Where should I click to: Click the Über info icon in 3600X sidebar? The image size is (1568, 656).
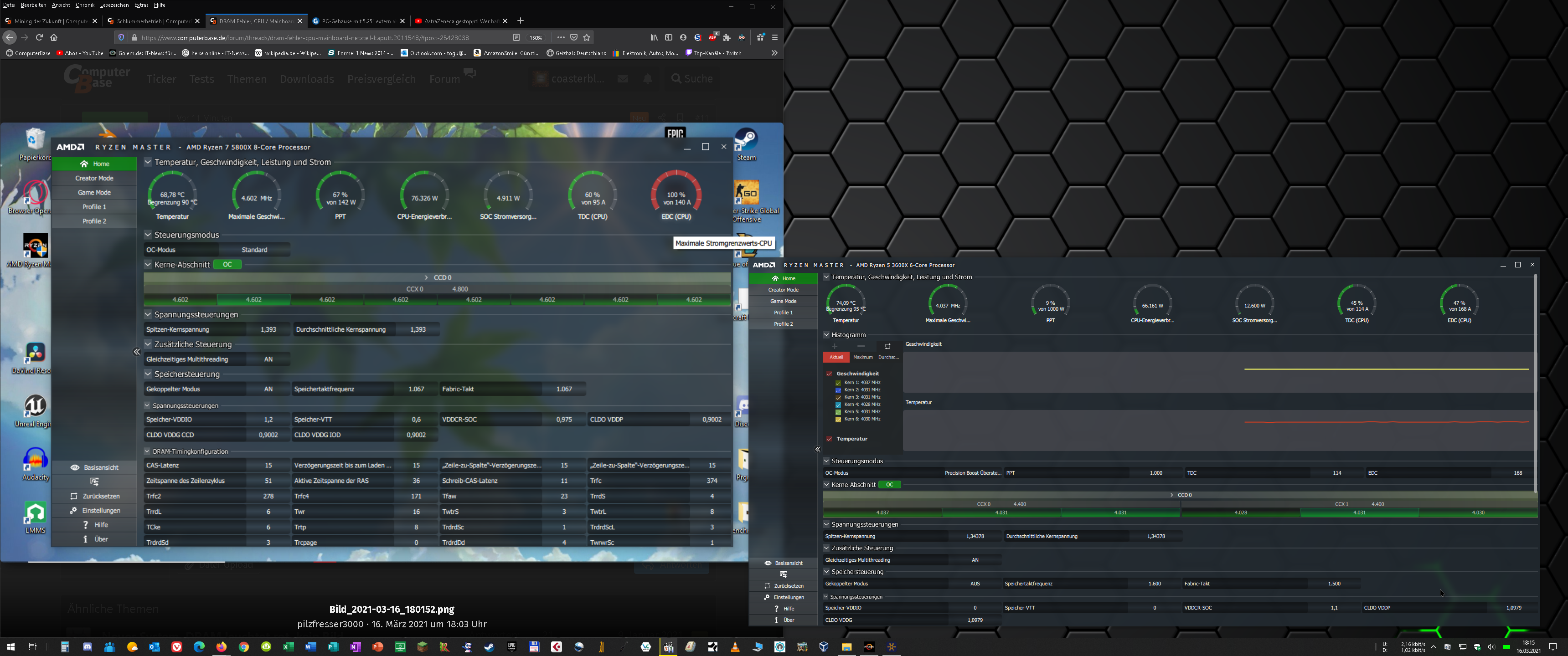click(x=776, y=620)
